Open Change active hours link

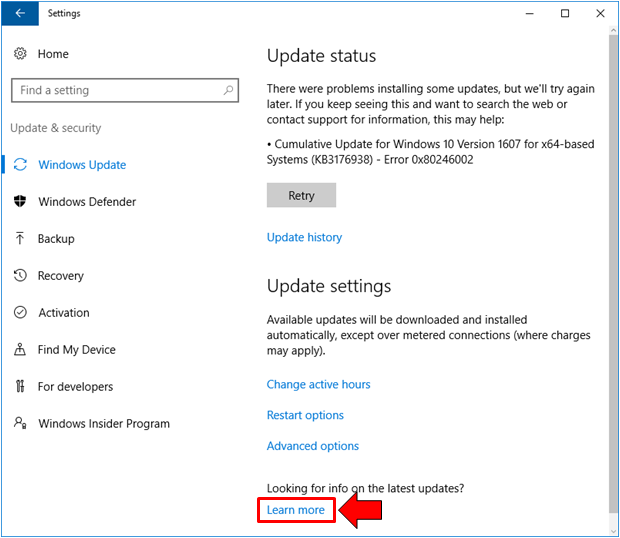(319, 384)
